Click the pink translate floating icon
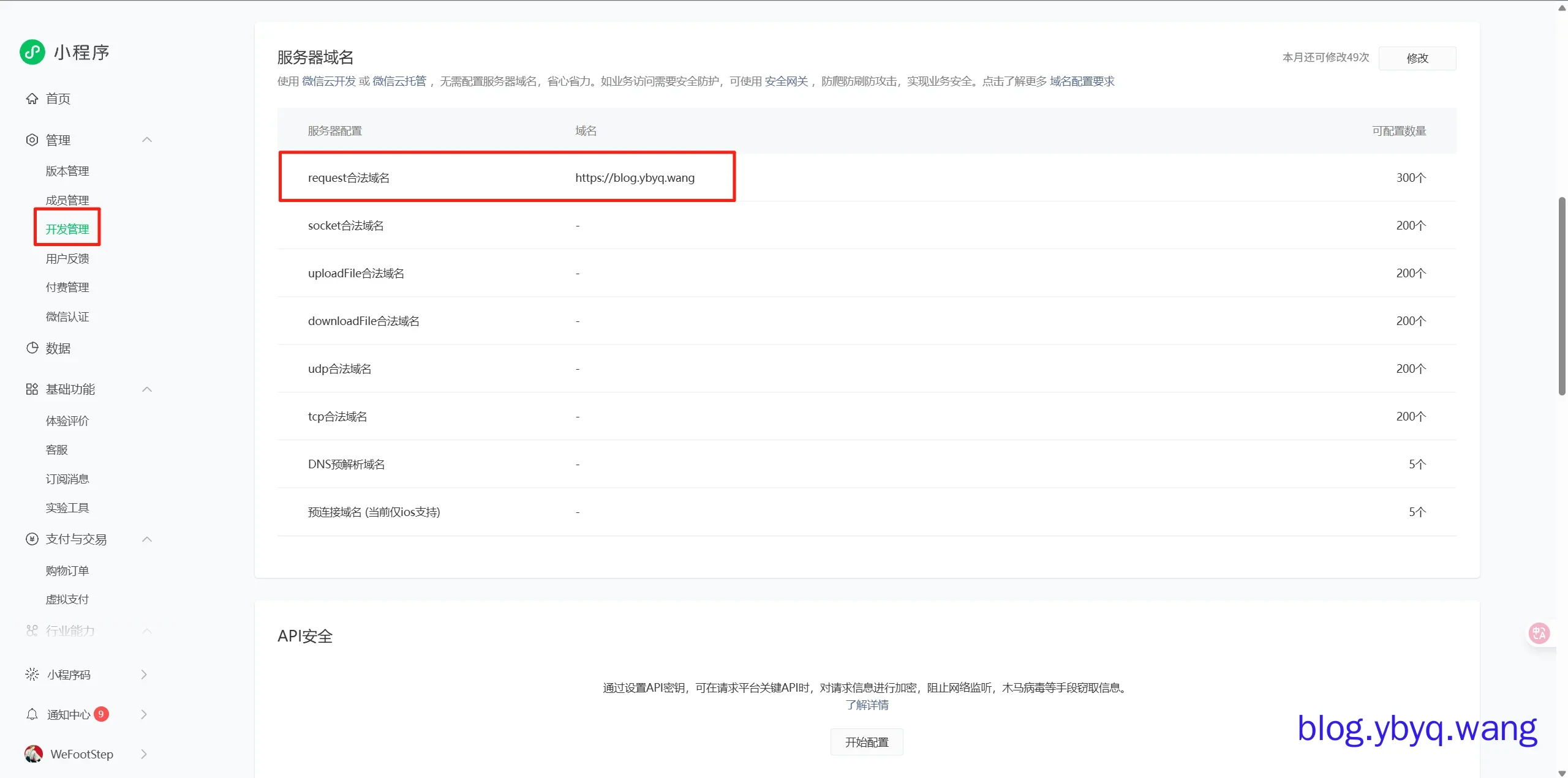Screen dimensions: 1568x778 pos(1539,633)
